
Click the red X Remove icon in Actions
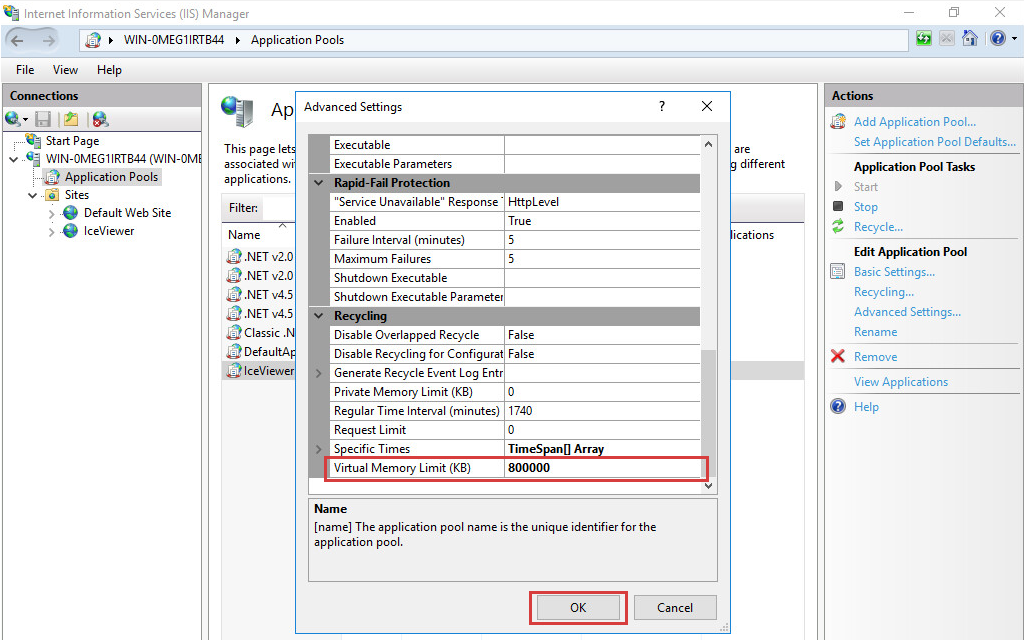point(838,356)
